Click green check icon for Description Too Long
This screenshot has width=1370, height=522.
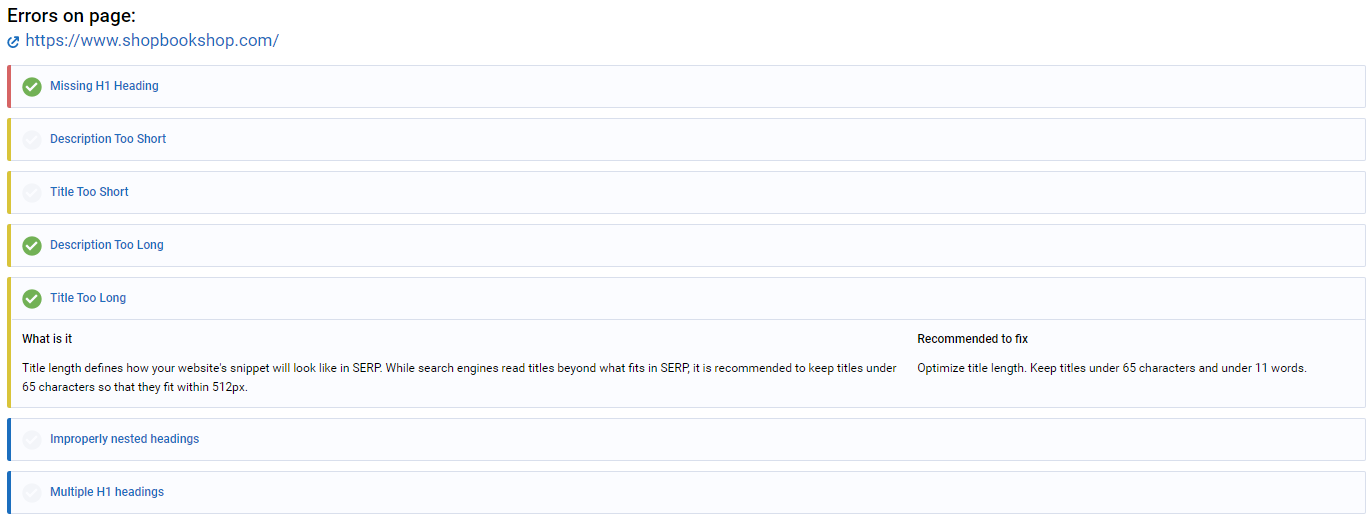coord(32,245)
